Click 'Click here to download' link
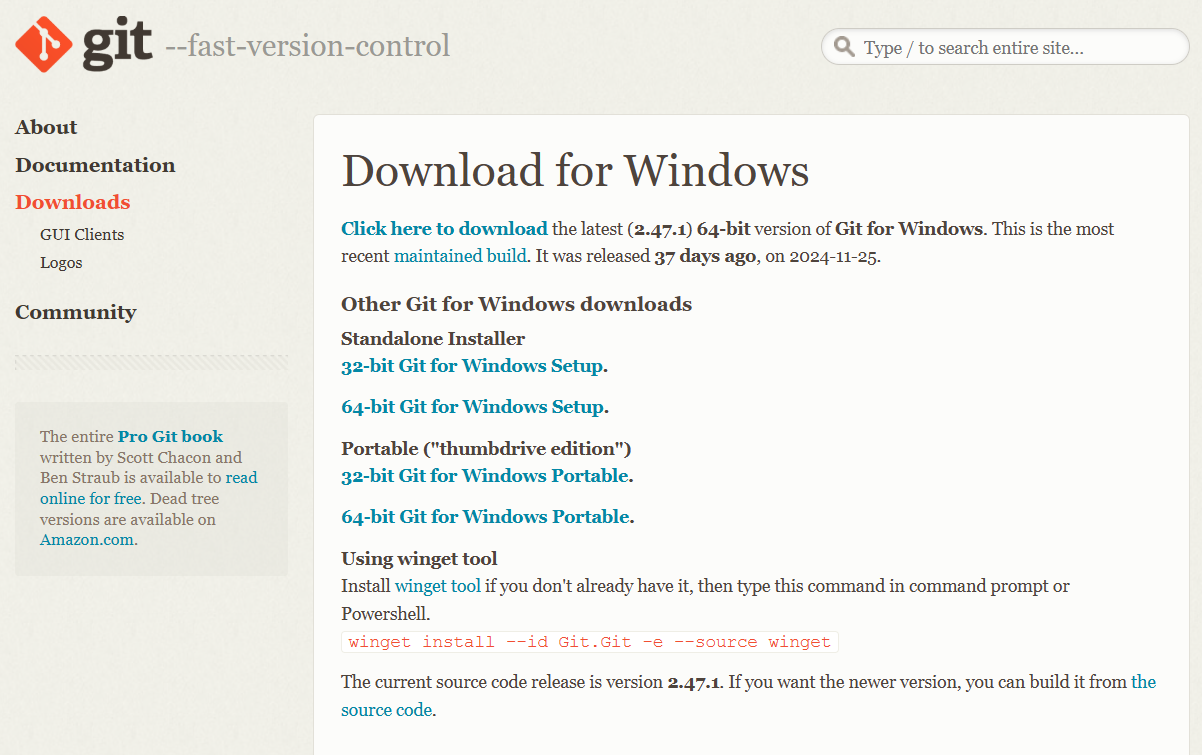1202x755 pixels. tap(444, 229)
